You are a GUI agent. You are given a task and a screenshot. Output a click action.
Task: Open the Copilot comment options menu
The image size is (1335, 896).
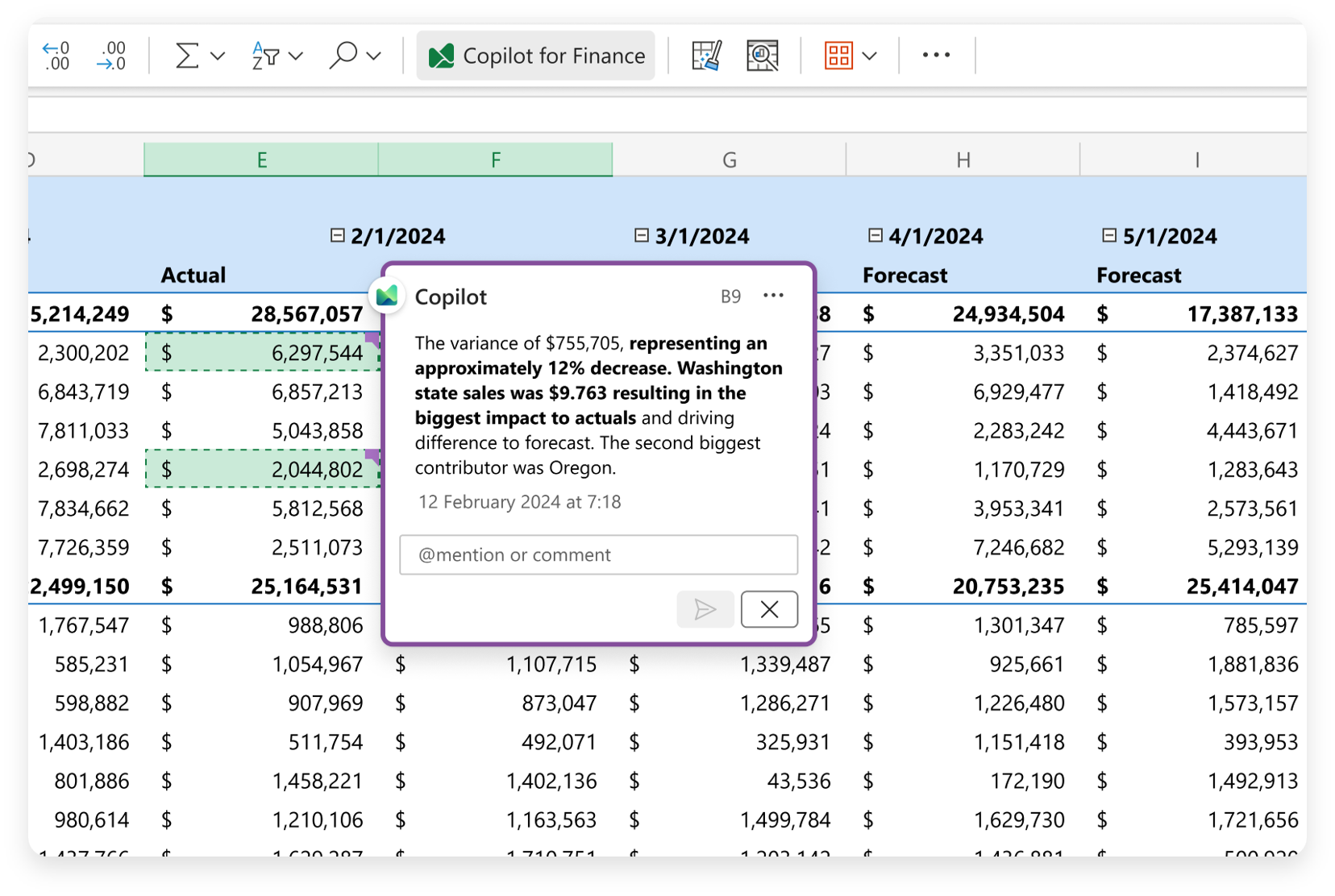[x=773, y=296]
